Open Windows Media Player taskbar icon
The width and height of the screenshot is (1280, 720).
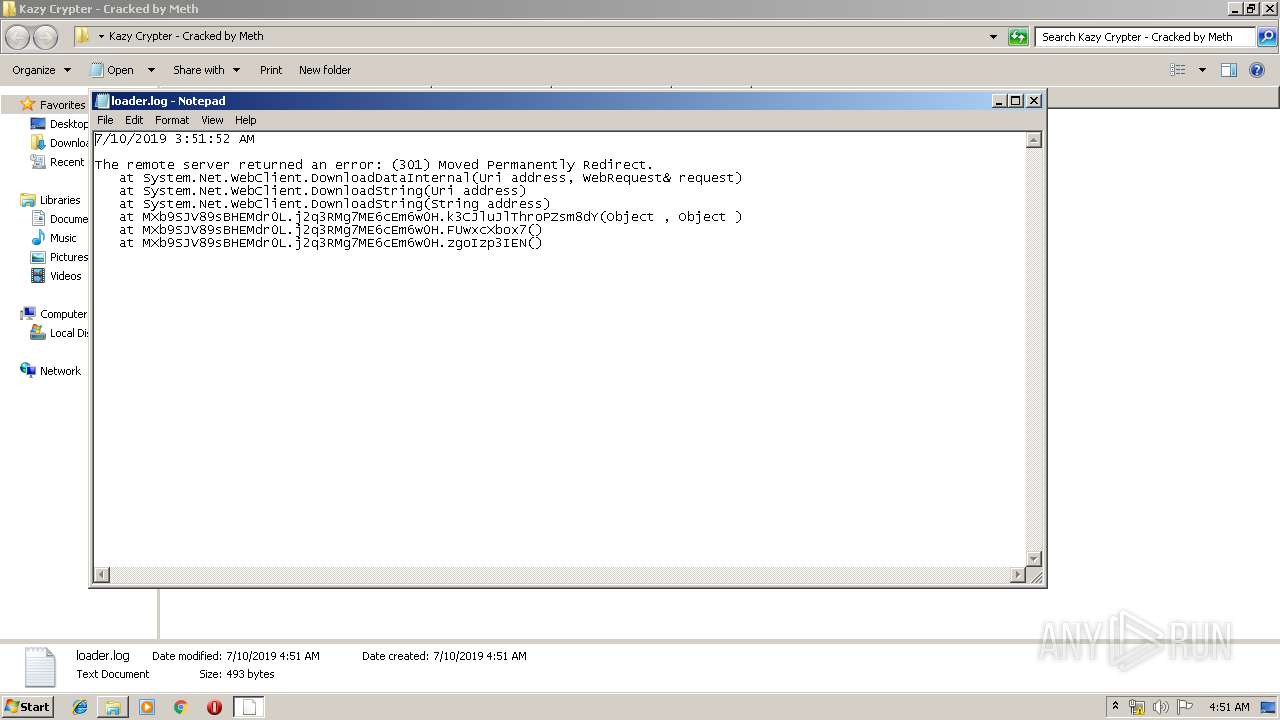coord(147,707)
